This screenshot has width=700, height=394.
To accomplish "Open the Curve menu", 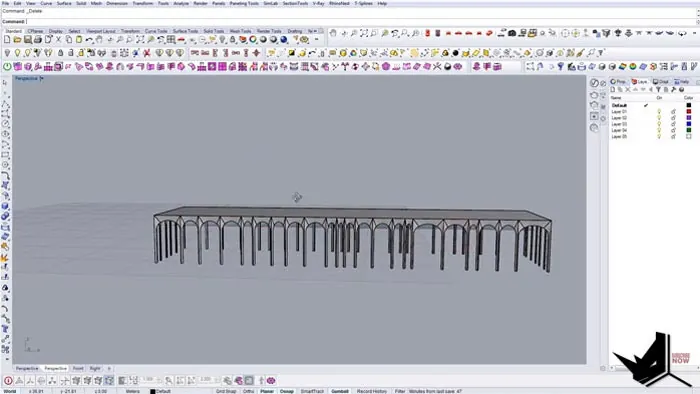I will click(x=46, y=3).
